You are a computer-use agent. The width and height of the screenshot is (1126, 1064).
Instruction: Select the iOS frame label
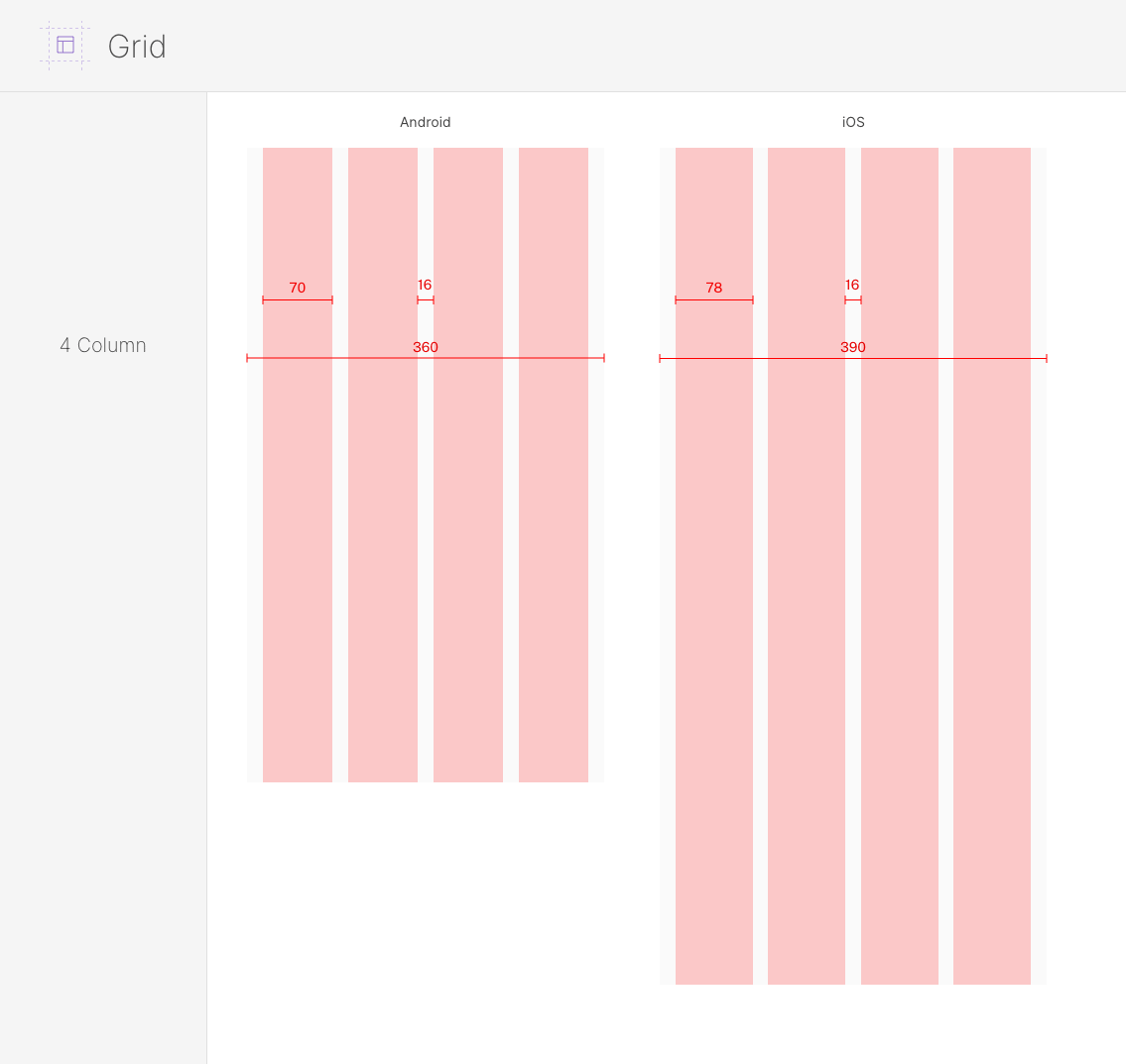point(853,122)
